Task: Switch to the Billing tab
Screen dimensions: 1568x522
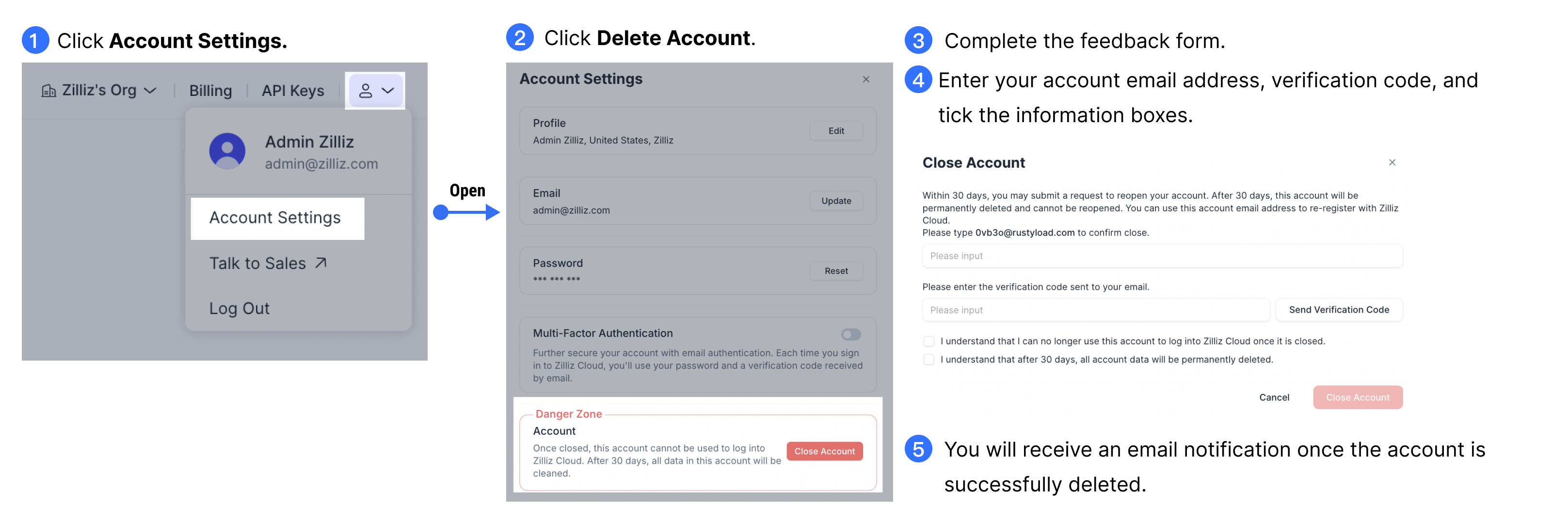Action: click(x=210, y=90)
